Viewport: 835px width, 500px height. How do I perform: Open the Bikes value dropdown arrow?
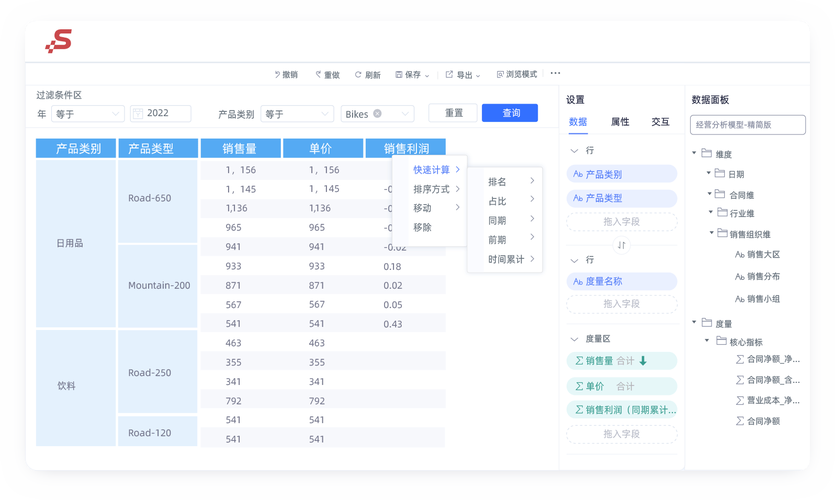(x=405, y=114)
